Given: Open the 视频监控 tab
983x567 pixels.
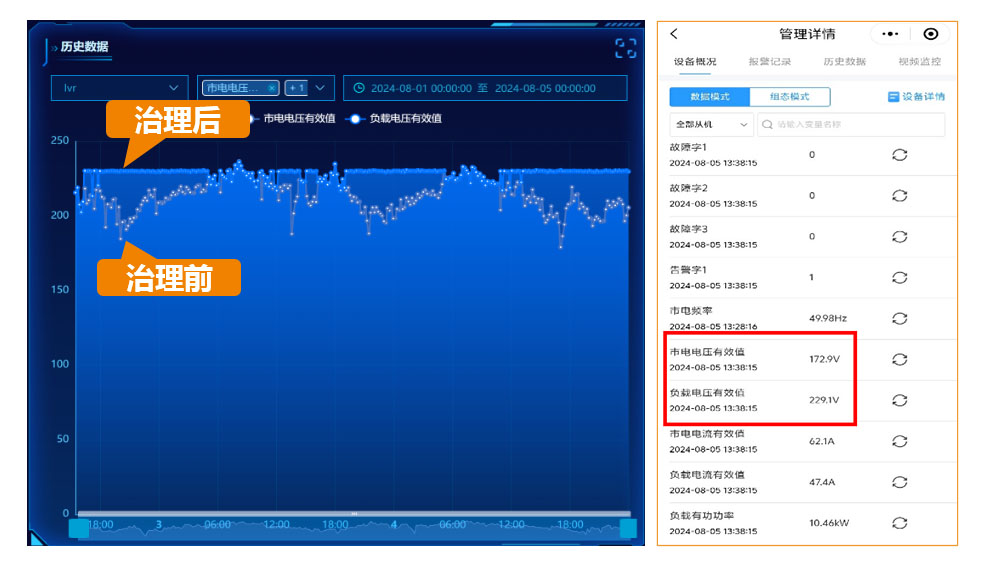Looking at the screenshot, I should point(919,62).
